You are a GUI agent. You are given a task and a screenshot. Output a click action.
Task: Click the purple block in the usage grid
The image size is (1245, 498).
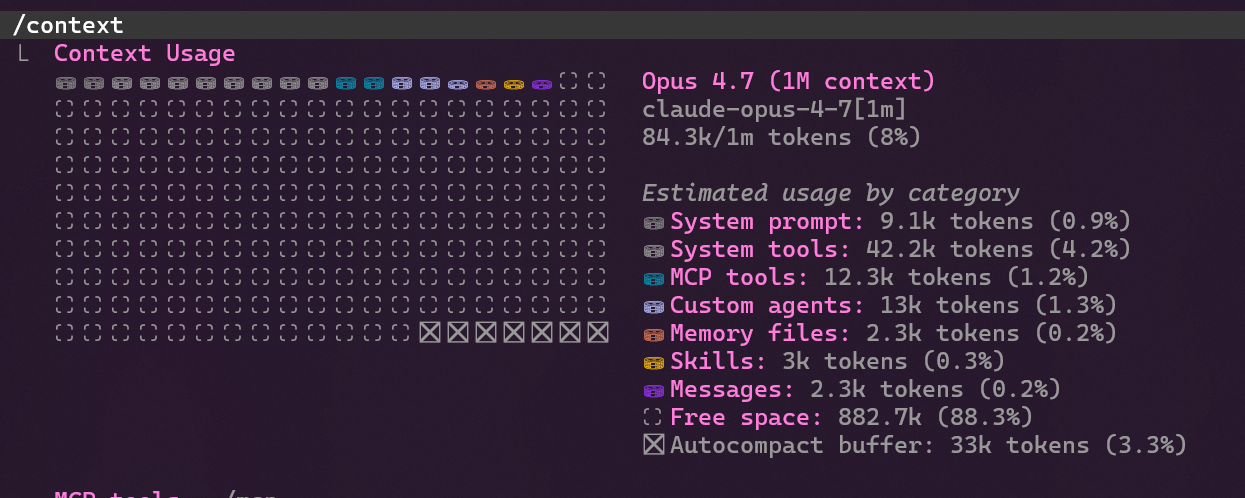click(542, 82)
